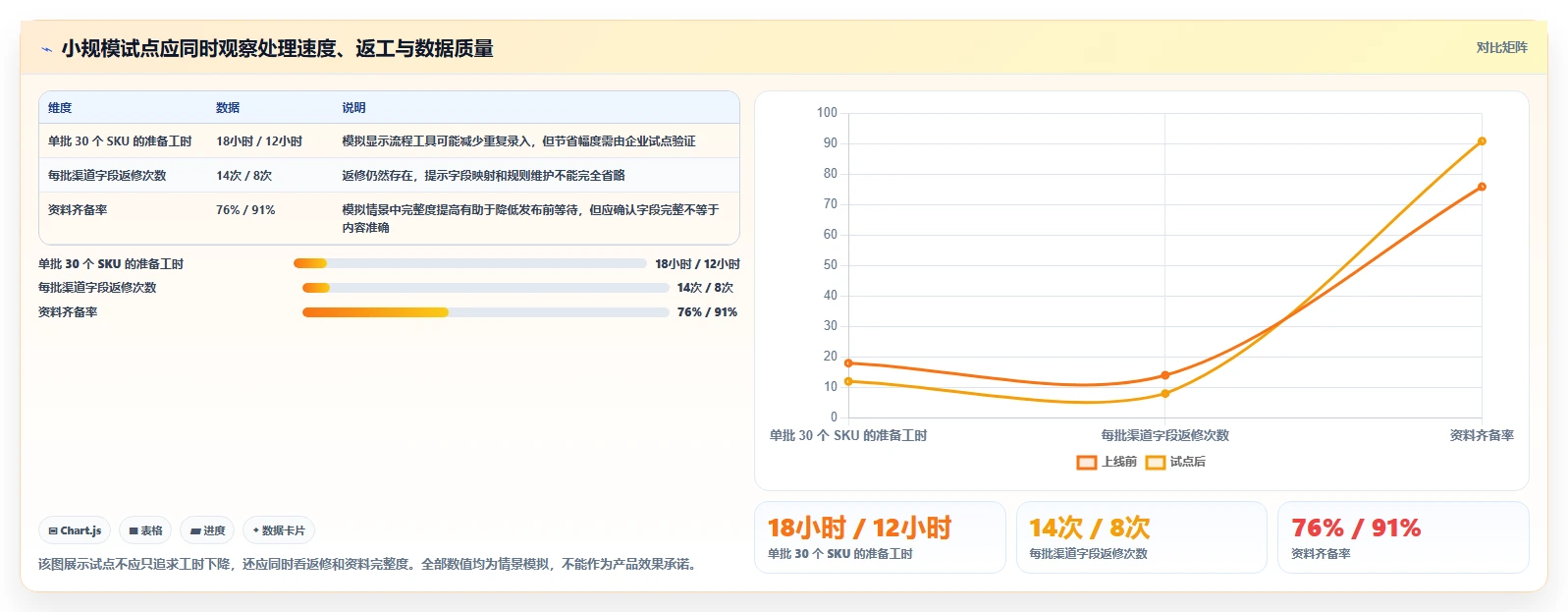Click table cell 单批 30 个 SKU 的准备工时

tap(120, 141)
